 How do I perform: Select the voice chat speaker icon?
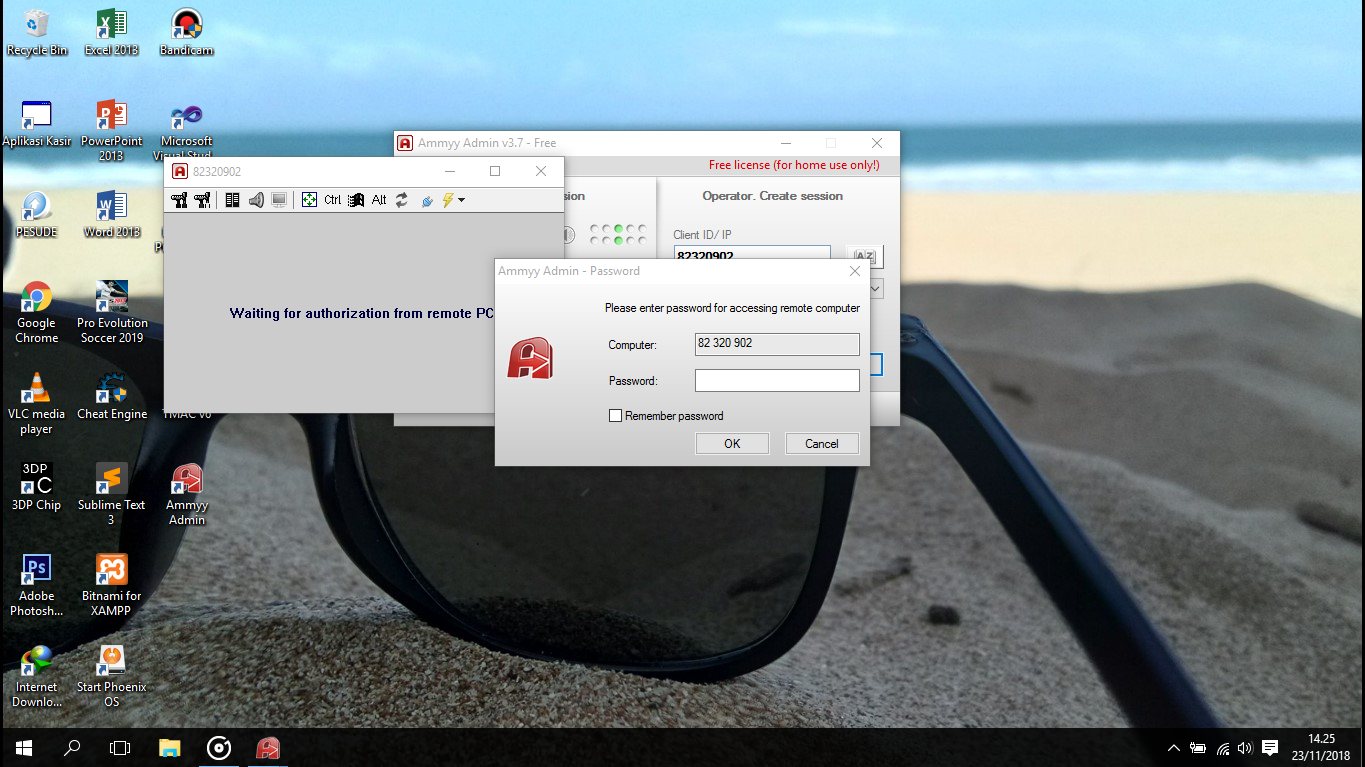pyautogui.click(x=256, y=200)
